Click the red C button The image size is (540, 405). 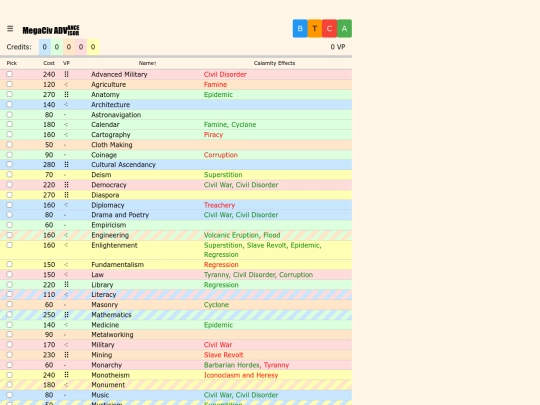tap(330, 29)
